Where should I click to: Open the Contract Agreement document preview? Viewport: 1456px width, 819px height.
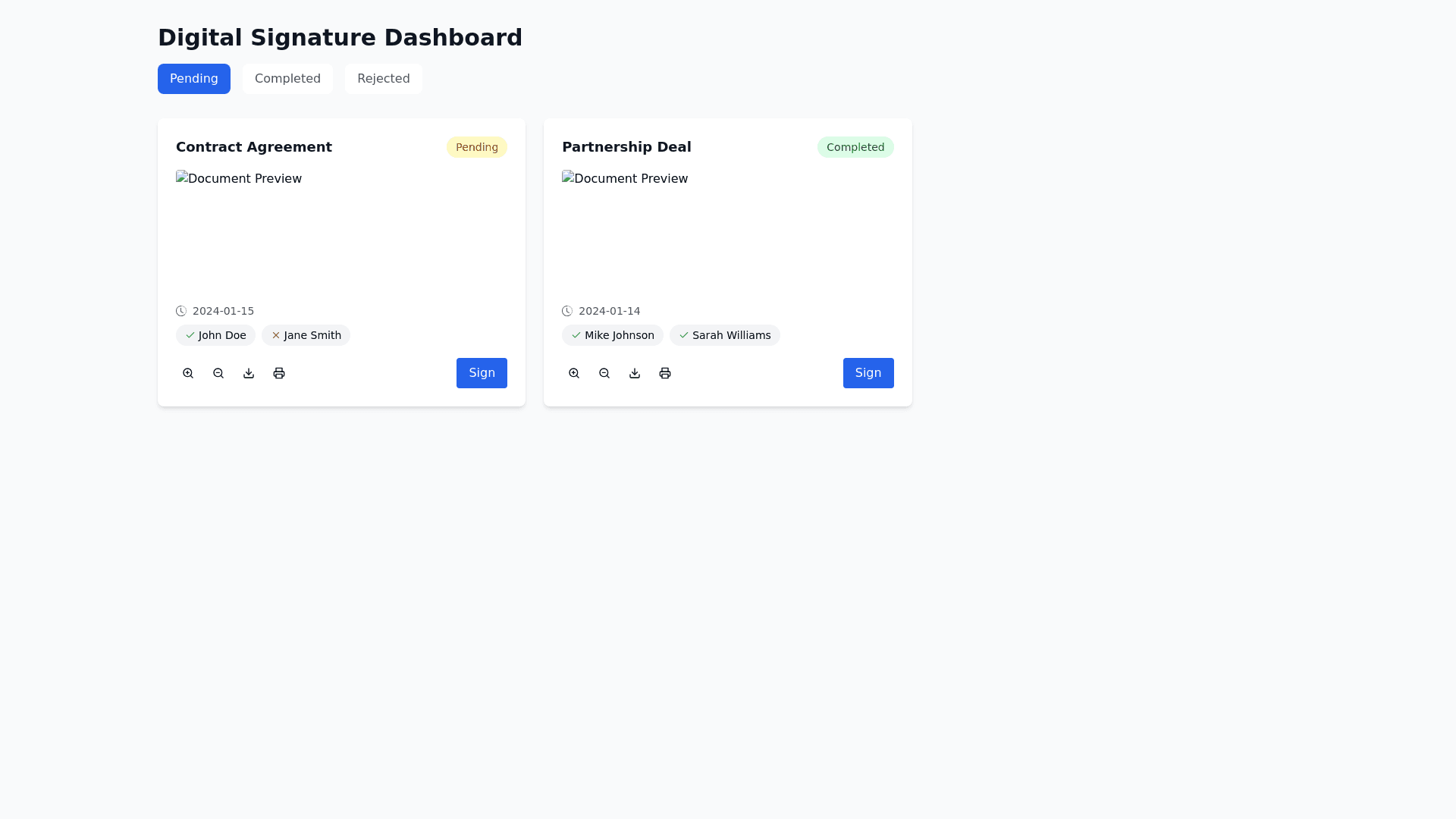[239, 179]
